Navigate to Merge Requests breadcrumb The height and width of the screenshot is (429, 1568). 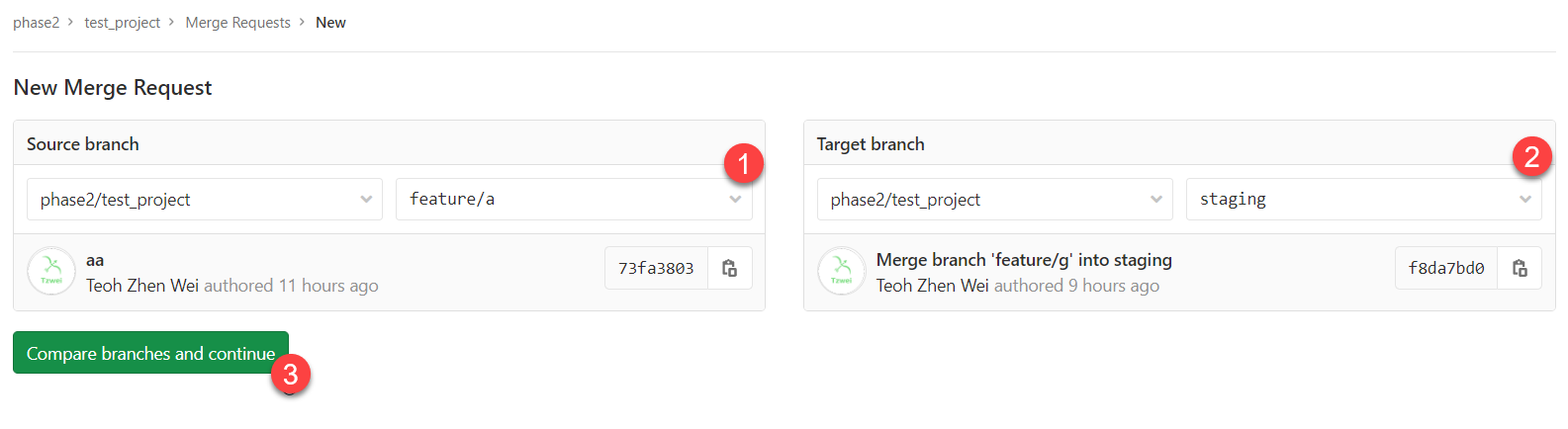tap(237, 23)
